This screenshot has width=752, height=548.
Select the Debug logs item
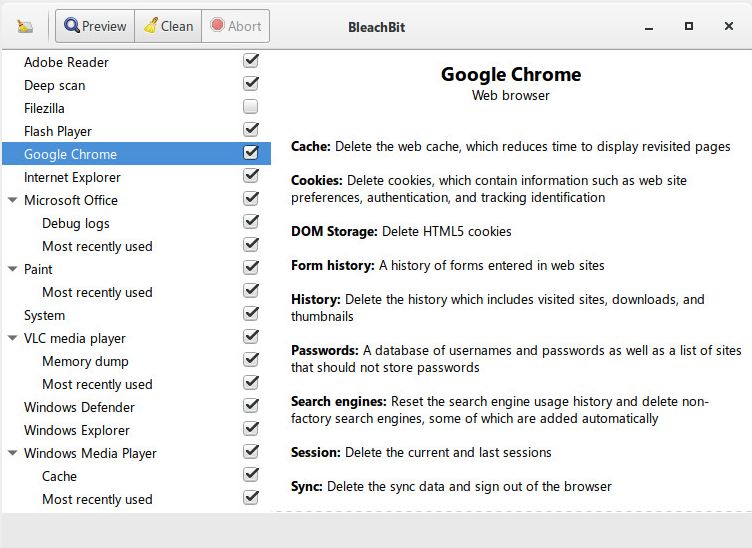pos(136,223)
